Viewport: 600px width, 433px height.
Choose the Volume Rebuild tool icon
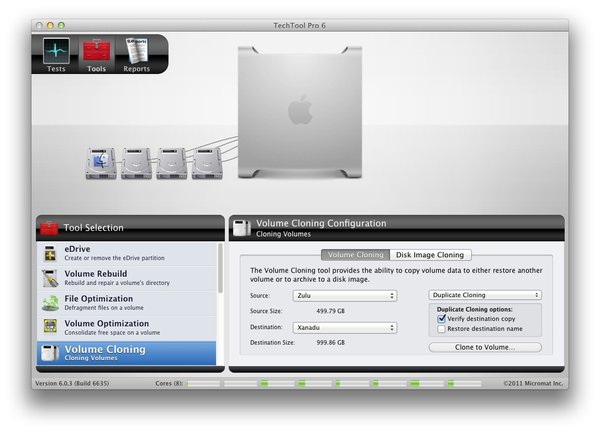pyautogui.click(x=49, y=278)
